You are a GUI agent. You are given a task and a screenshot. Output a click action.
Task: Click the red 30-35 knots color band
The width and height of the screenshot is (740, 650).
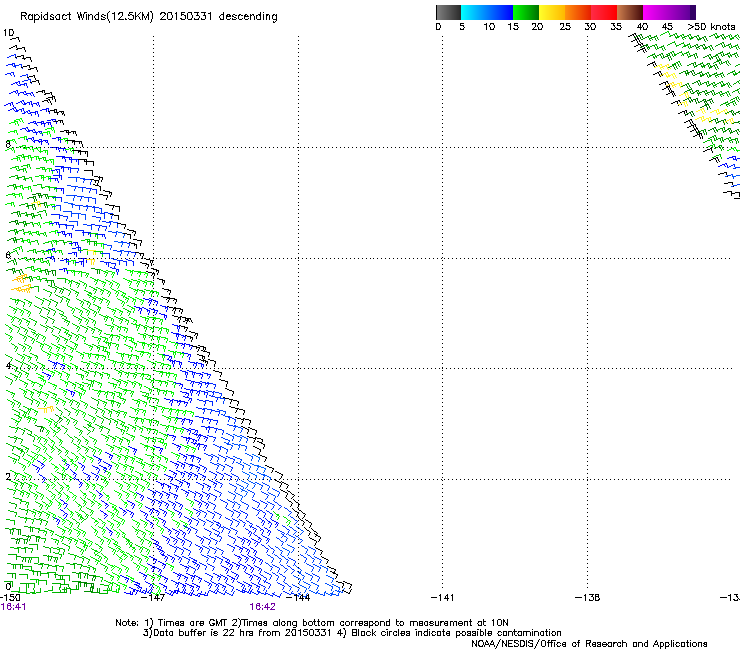(604, 12)
